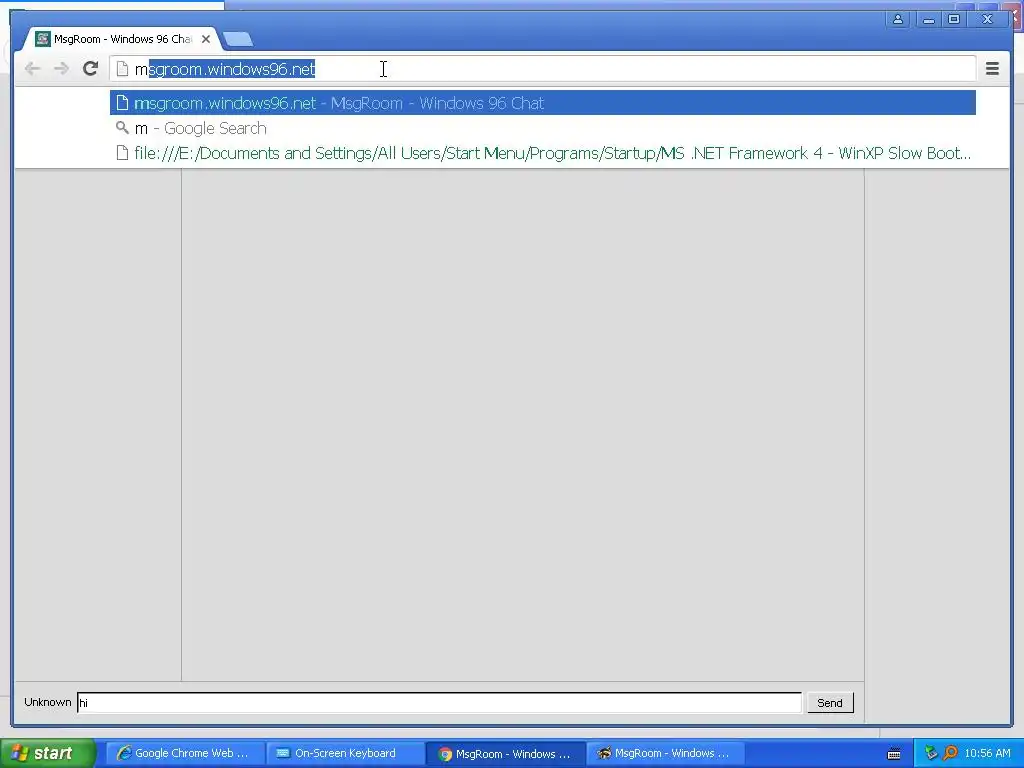This screenshot has width=1024, height=768.
Task: Click the Unknown username label
Action: [48, 702]
